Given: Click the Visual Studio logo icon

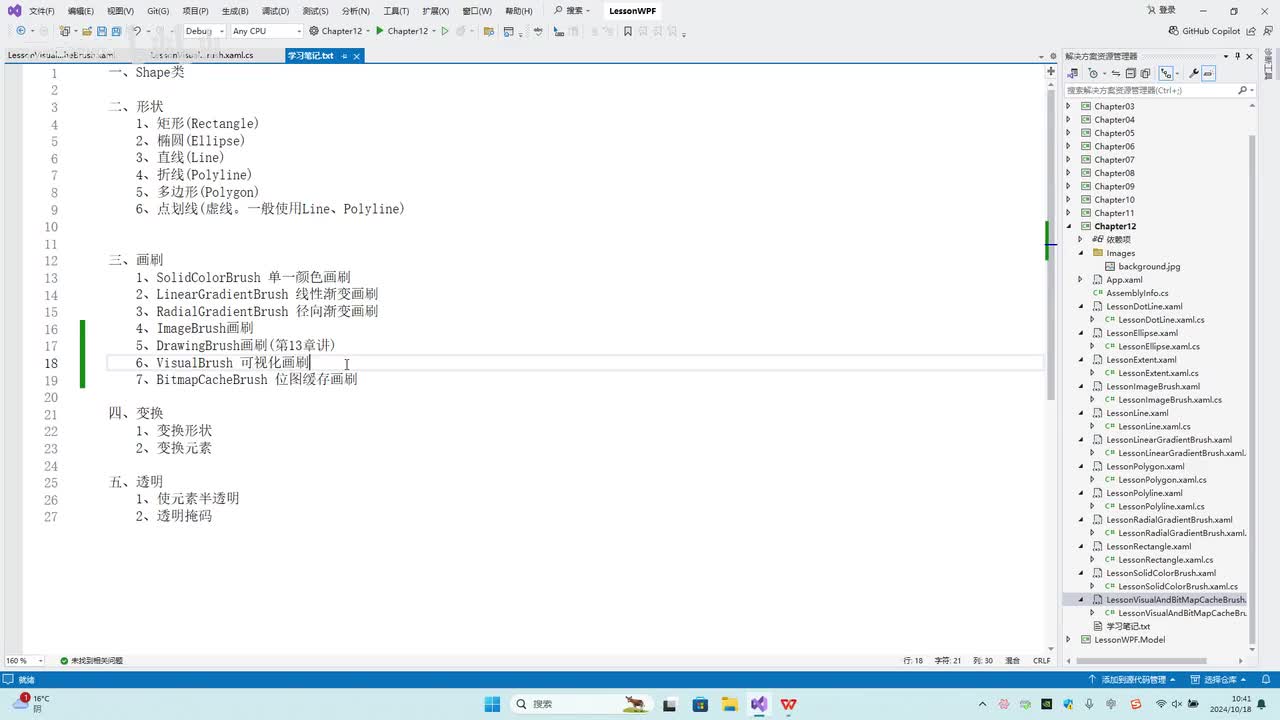Looking at the screenshot, I should coord(14,10).
